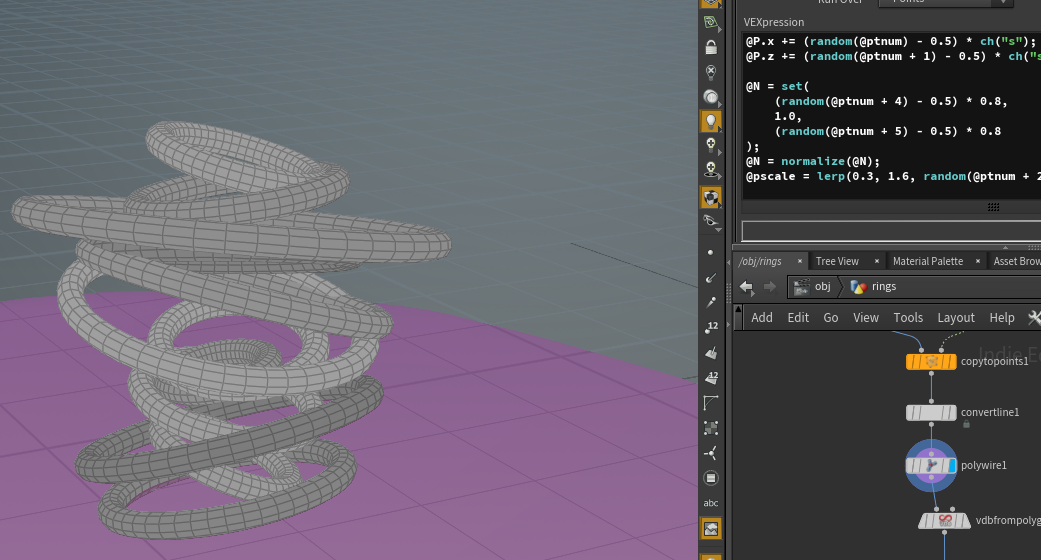Toggle the abc text display icon
This screenshot has width=1041, height=560.
point(710,503)
